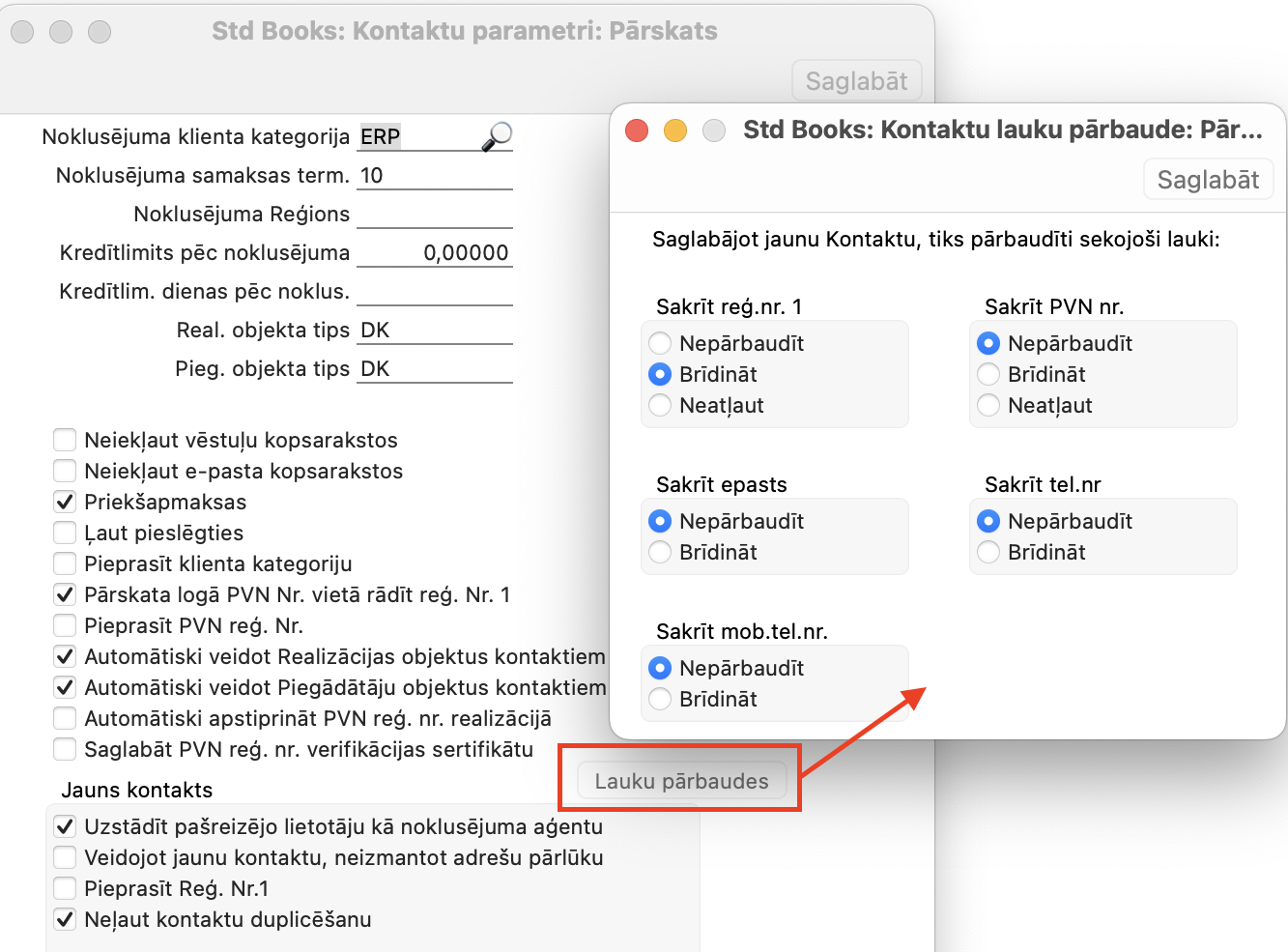Click the Noklusējuma samaksas term. field

coord(434,175)
